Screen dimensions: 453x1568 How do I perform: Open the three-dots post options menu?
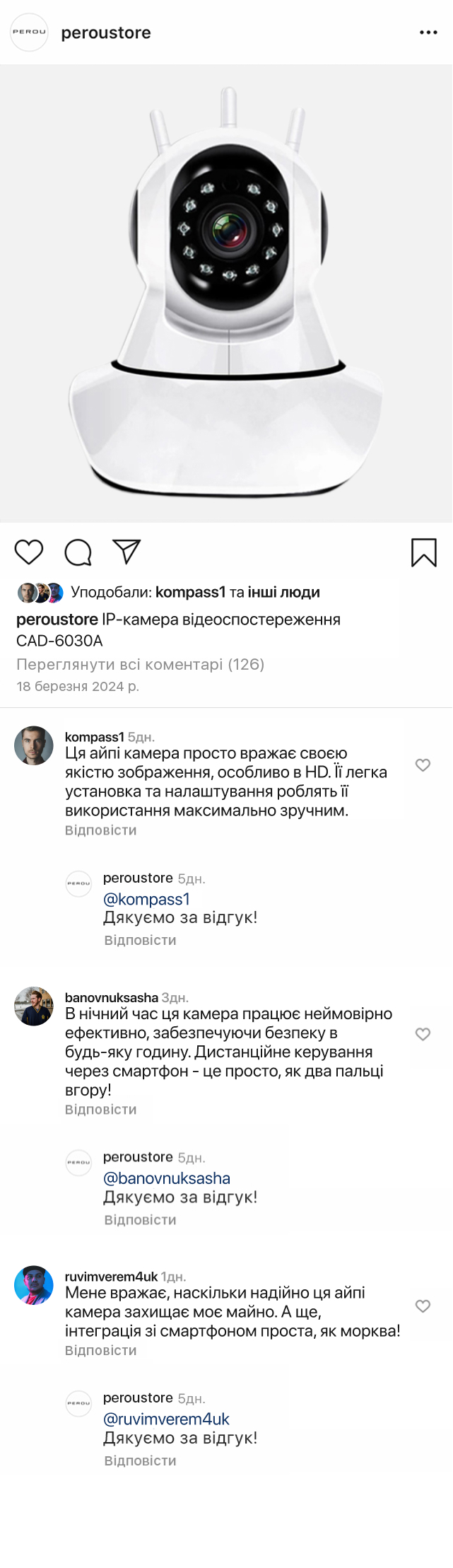click(x=428, y=33)
